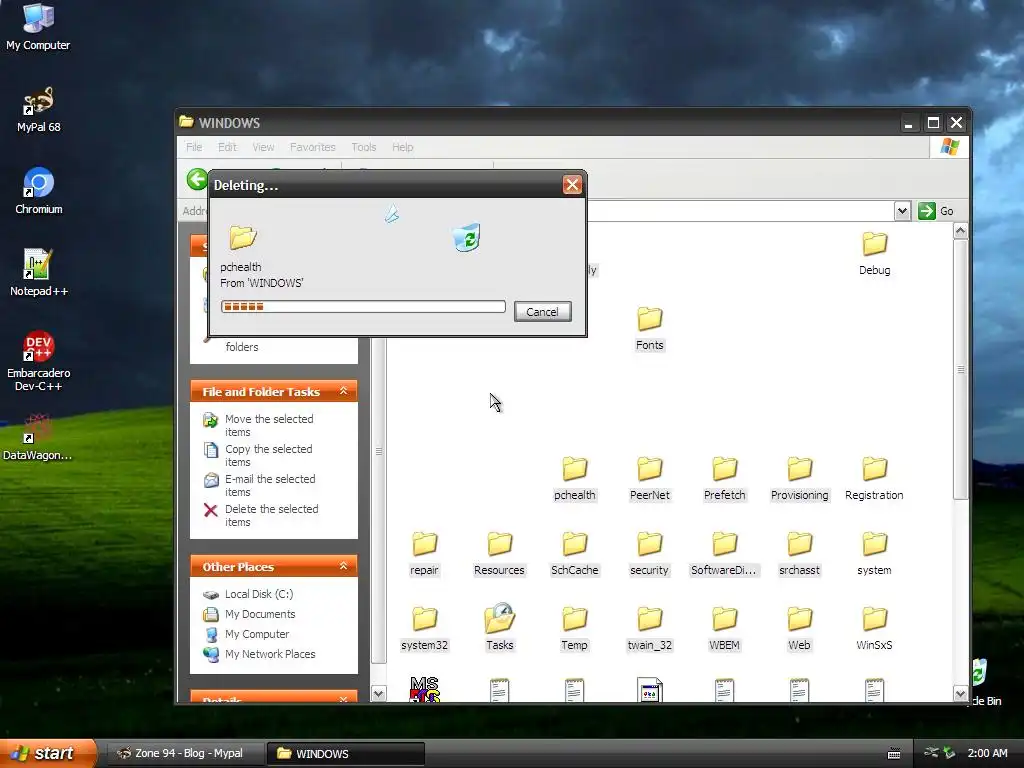Go to Local Disk (C:)
Viewport: 1024px width, 768px height.
coord(259,594)
